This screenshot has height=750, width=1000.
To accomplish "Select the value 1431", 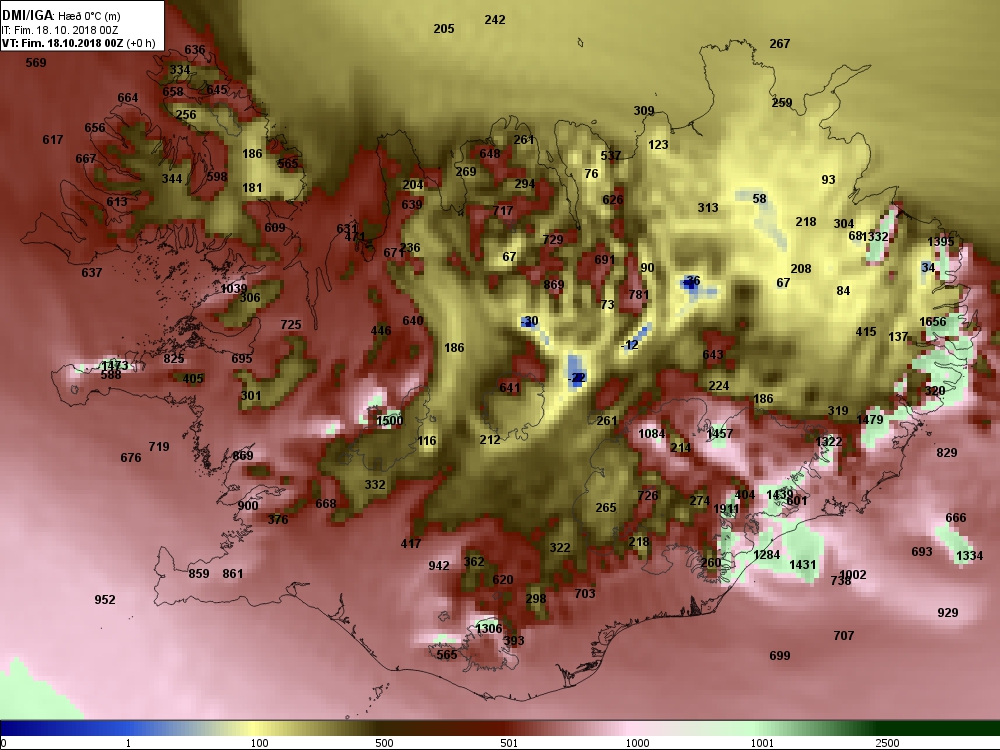I will pyautogui.click(x=802, y=564).
